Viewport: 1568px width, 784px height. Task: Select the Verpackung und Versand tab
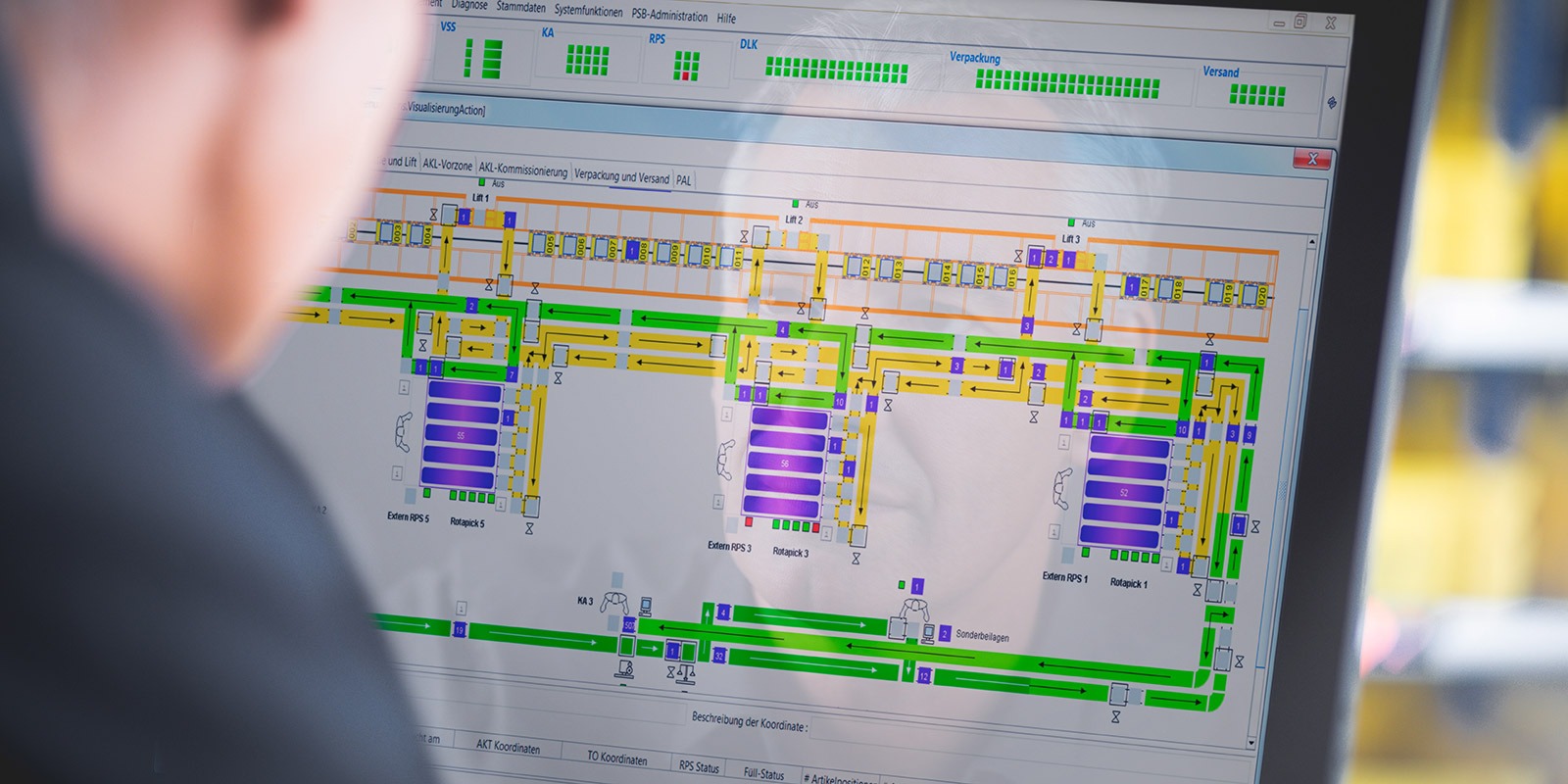(621, 176)
